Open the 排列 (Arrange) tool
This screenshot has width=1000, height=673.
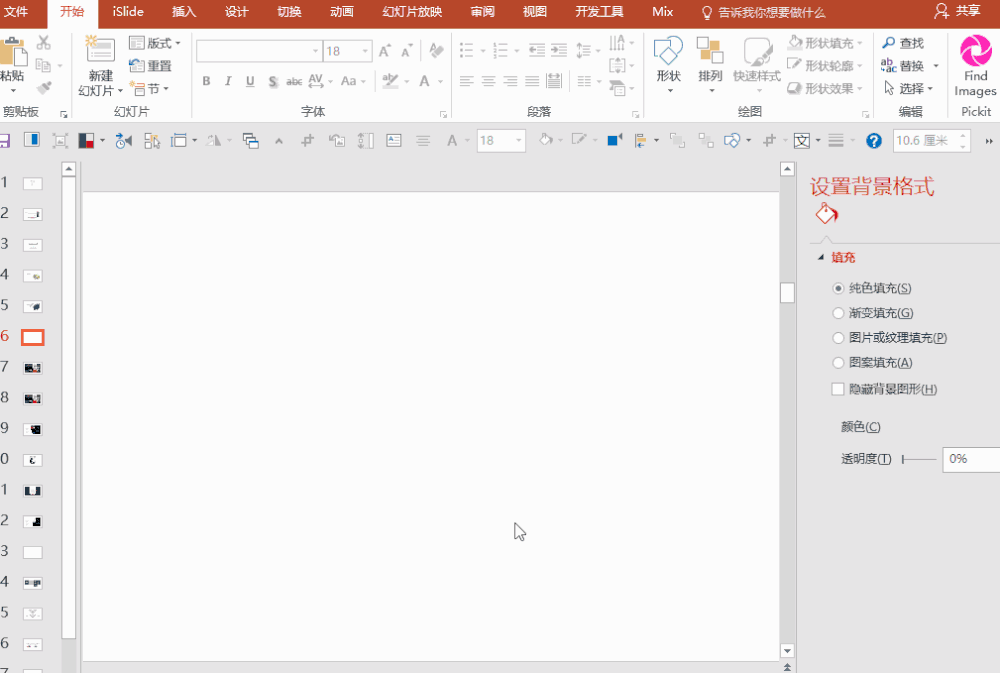coord(710,52)
